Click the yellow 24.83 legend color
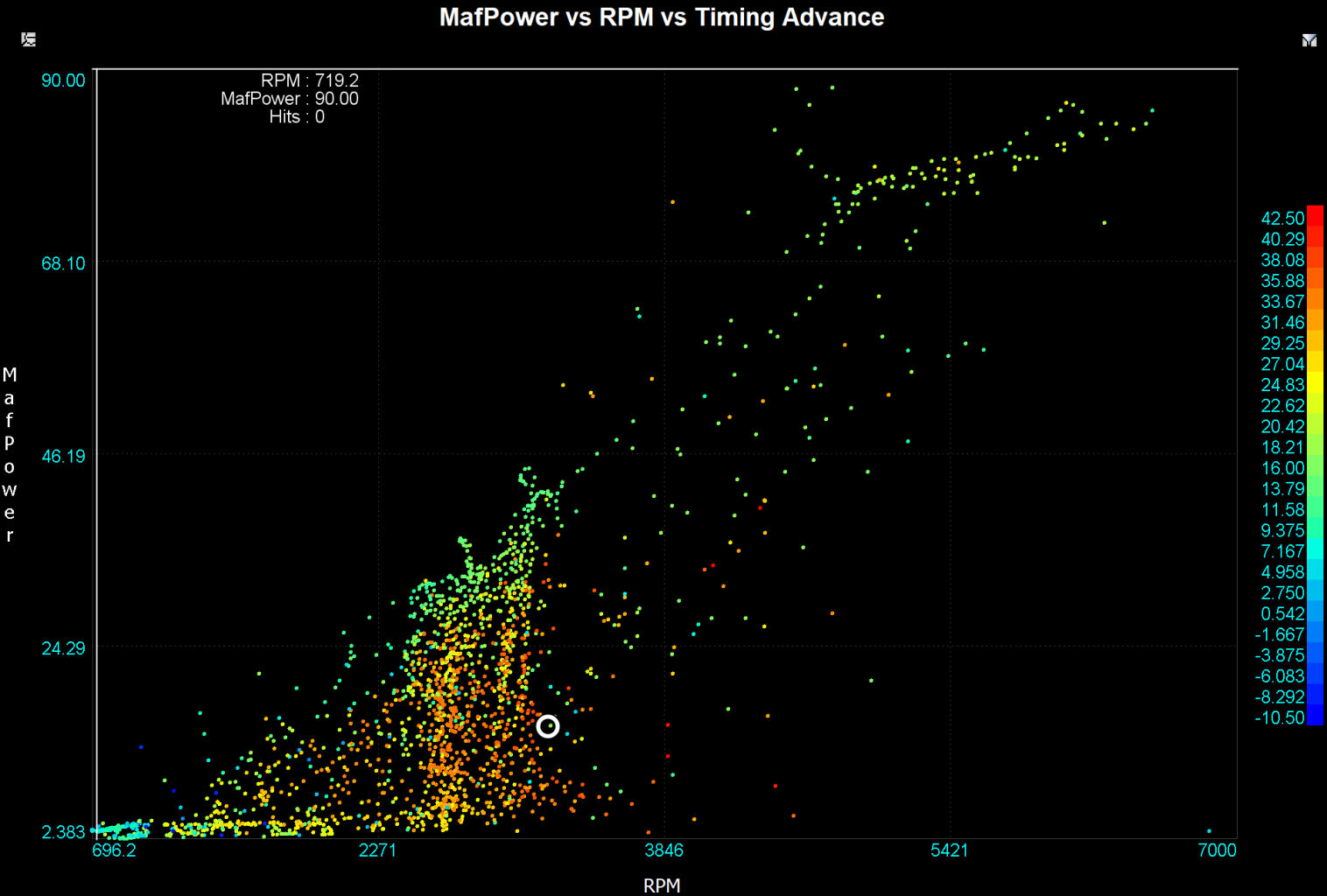The image size is (1327, 896). tap(1314, 384)
